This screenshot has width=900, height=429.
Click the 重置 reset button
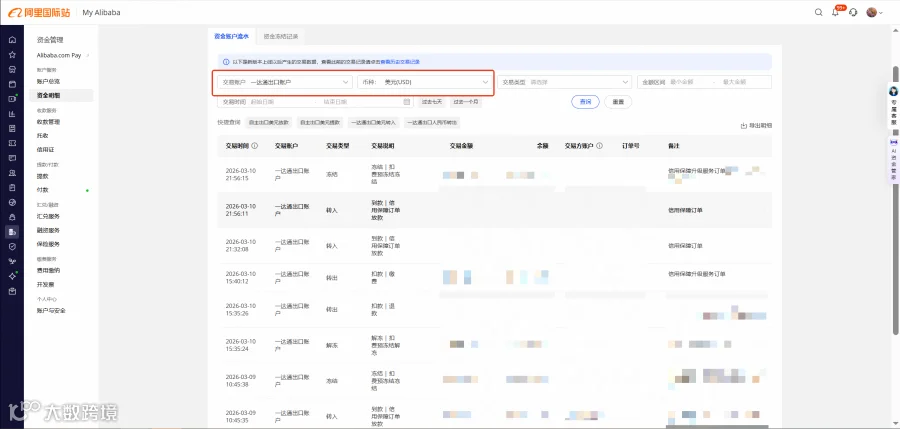point(618,102)
